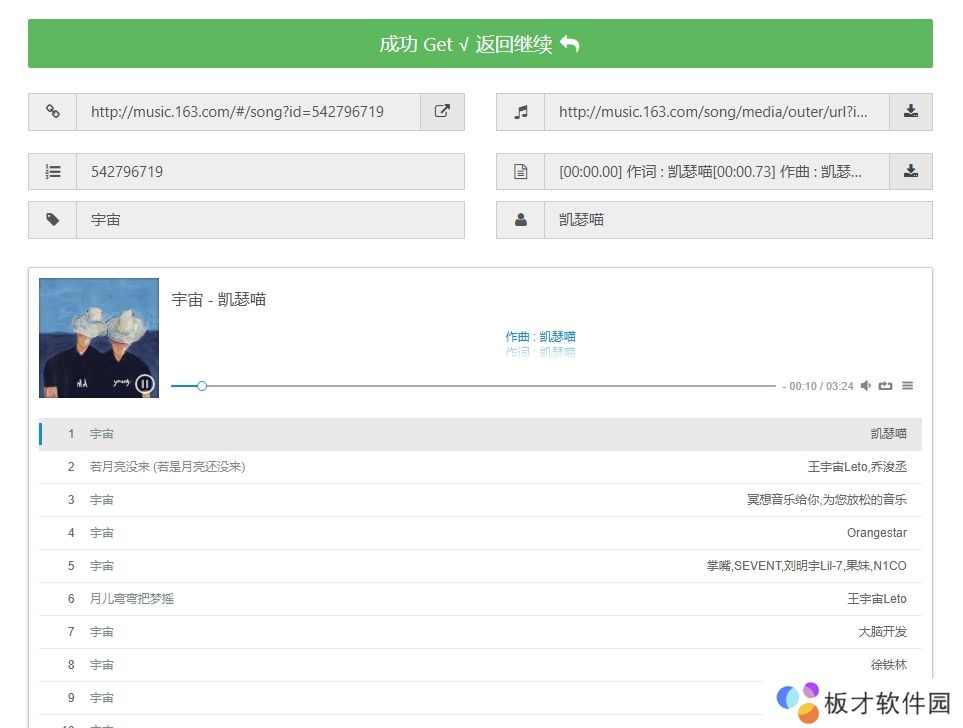
Task: Click the music note icon
Action: click(520, 112)
